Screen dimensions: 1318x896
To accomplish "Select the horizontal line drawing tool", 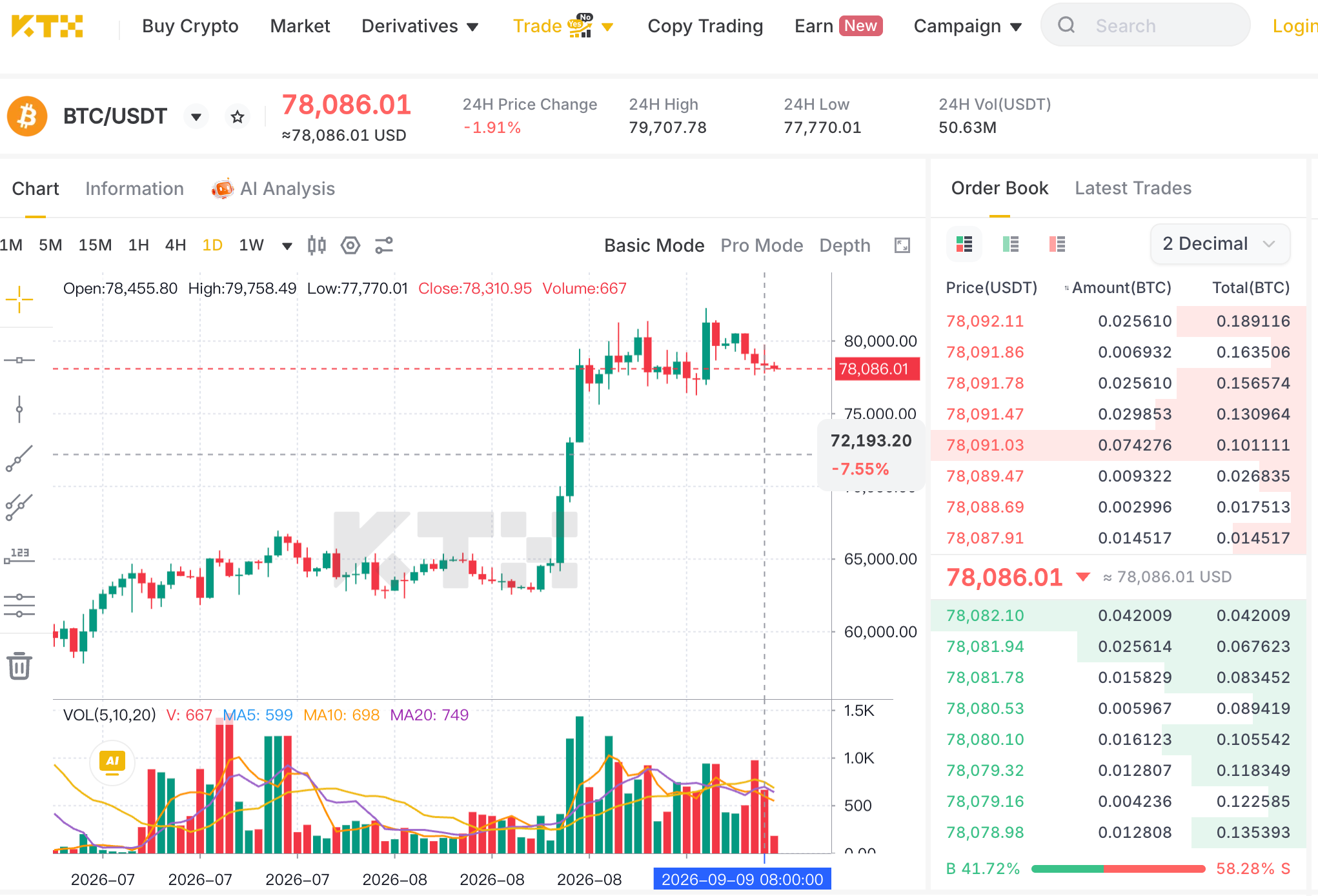I will point(19,360).
